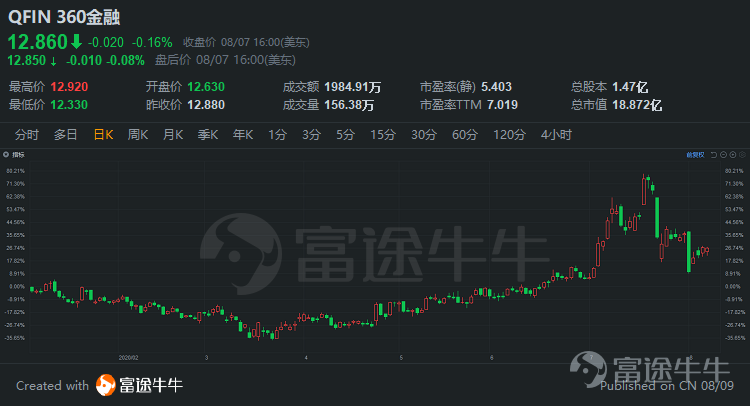Click the -0.08% after-hours change value
Image resolution: width=750 pixels, height=406 pixels.
tap(125, 60)
